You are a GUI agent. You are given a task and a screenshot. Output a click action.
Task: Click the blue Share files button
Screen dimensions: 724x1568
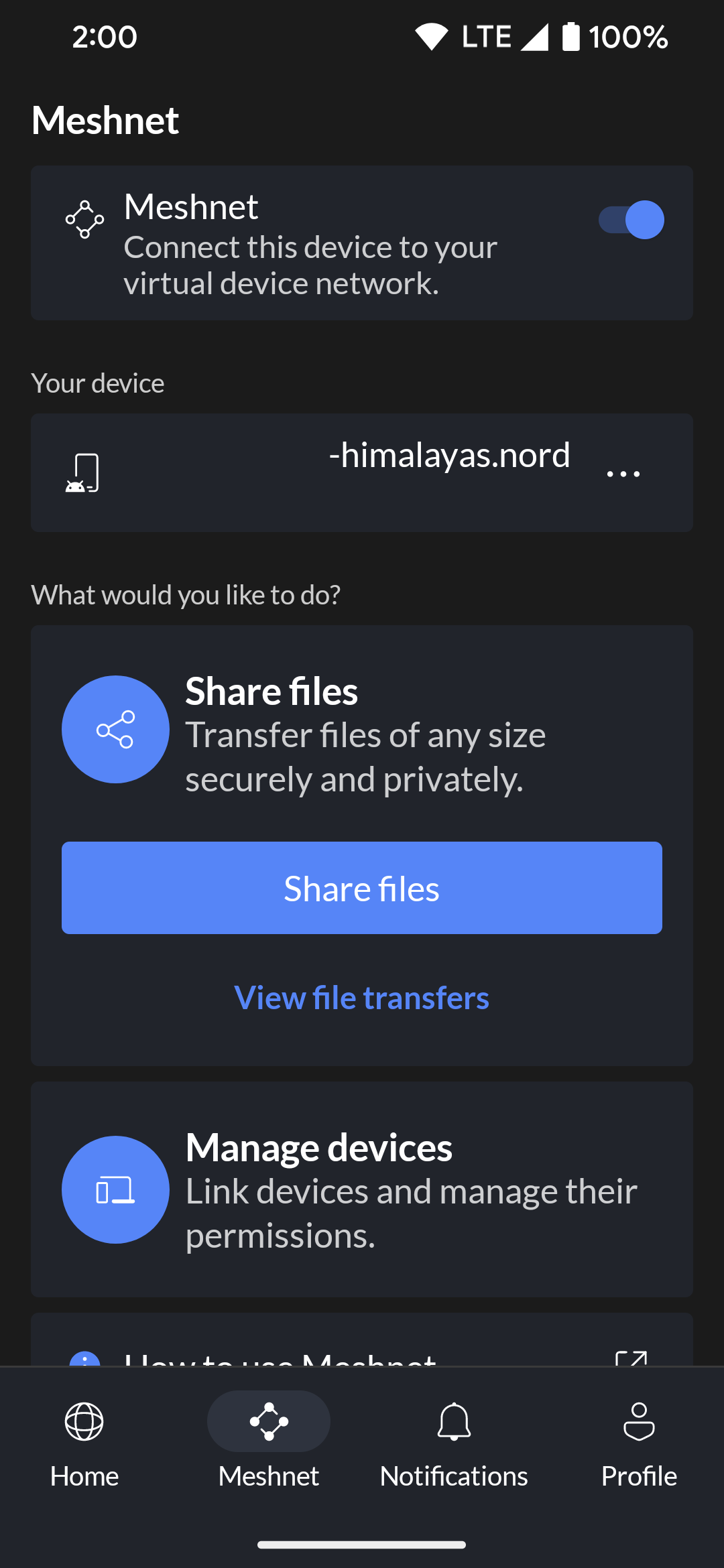(362, 888)
